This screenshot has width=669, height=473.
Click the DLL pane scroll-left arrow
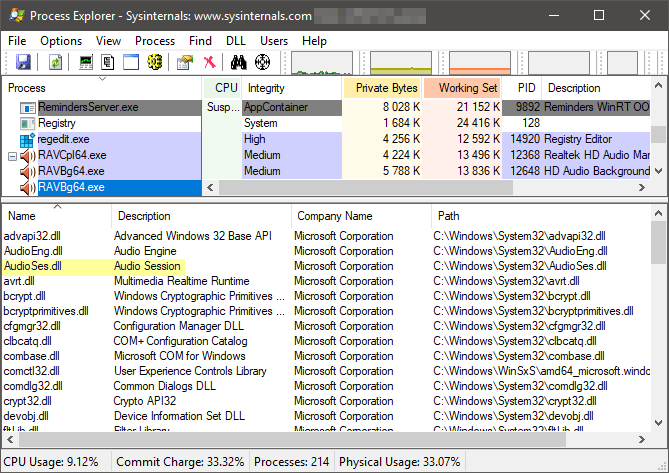click(10, 440)
